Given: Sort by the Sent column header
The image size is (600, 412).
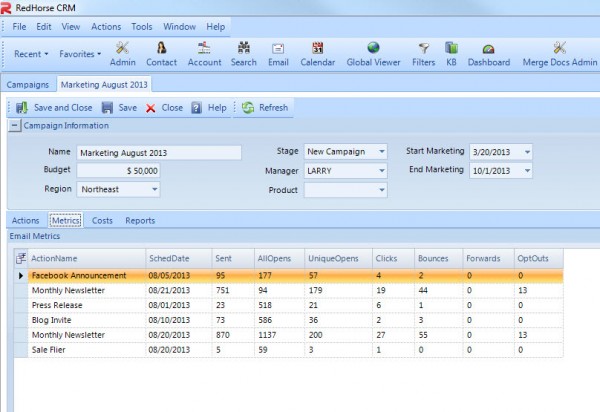Looking at the screenshot, I should pyautogui.click(x=233, y=259).
